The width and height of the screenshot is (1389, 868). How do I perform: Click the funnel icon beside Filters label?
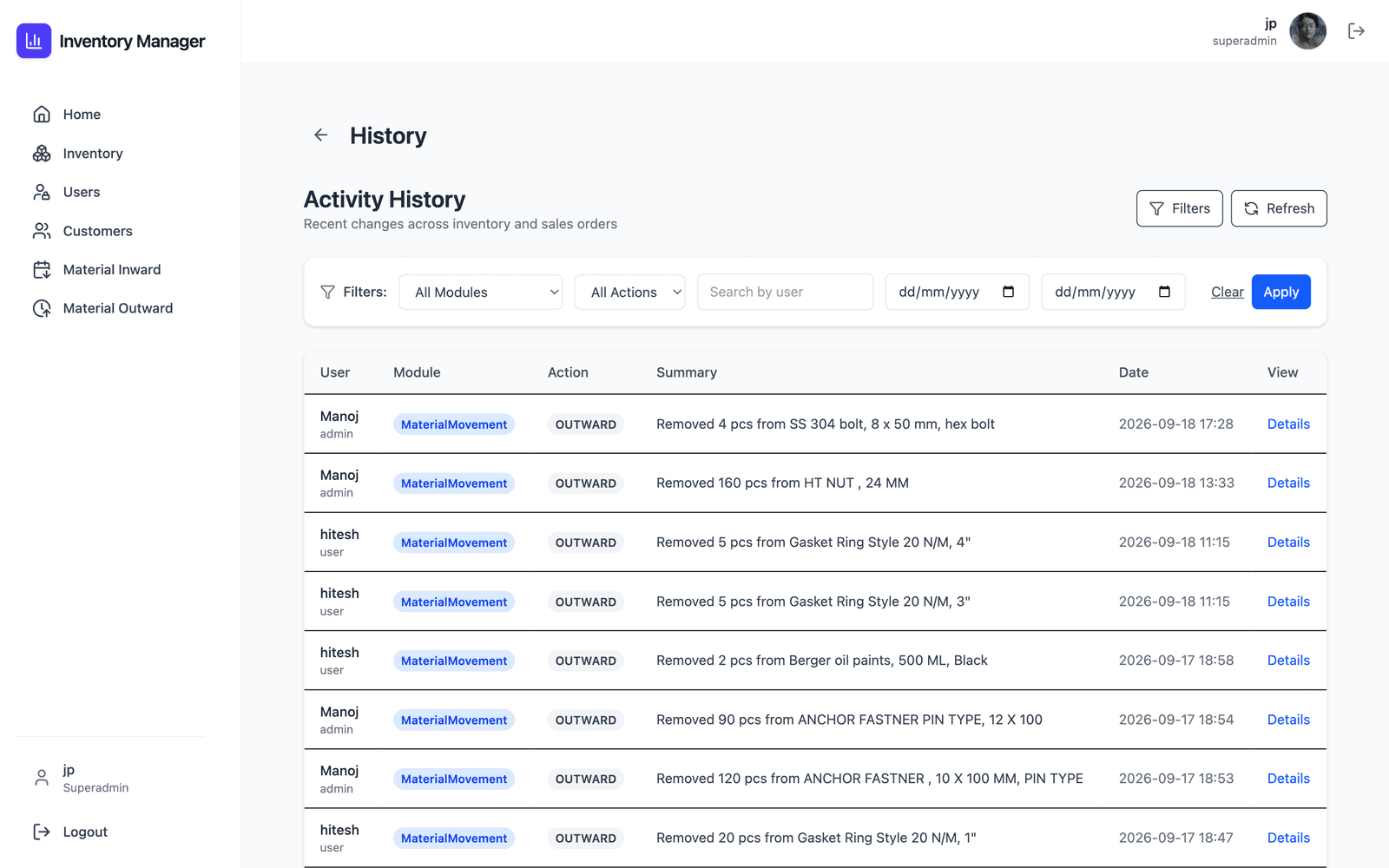coord(327,293)
